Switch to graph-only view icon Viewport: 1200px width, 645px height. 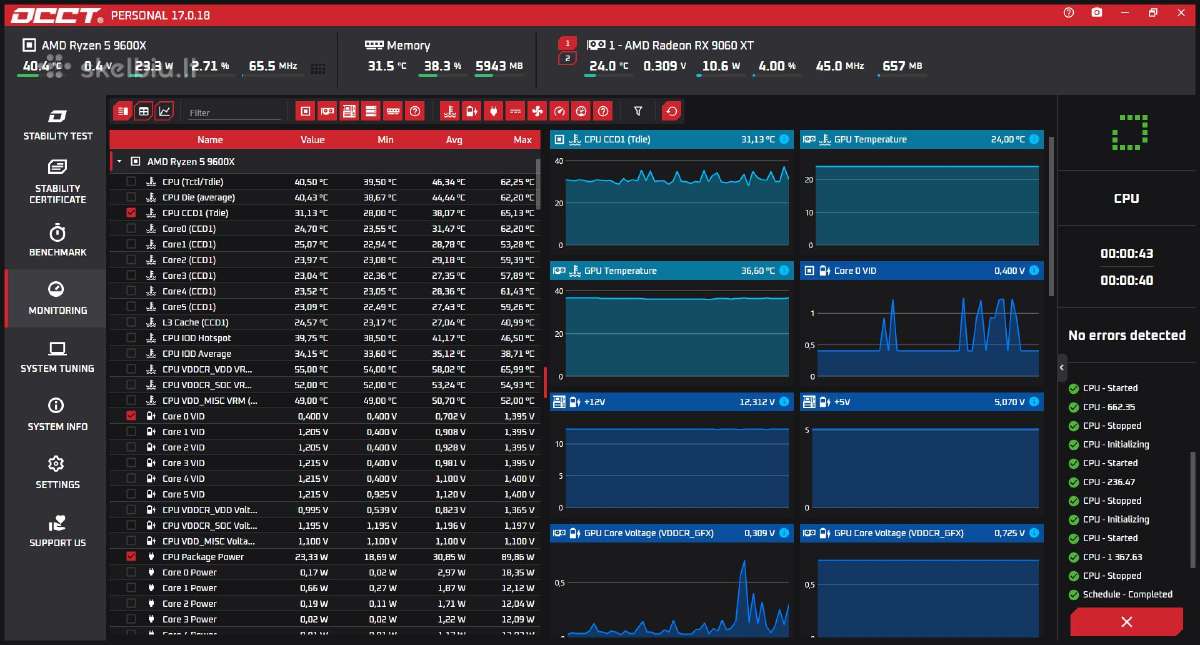(x=165, y=111)
